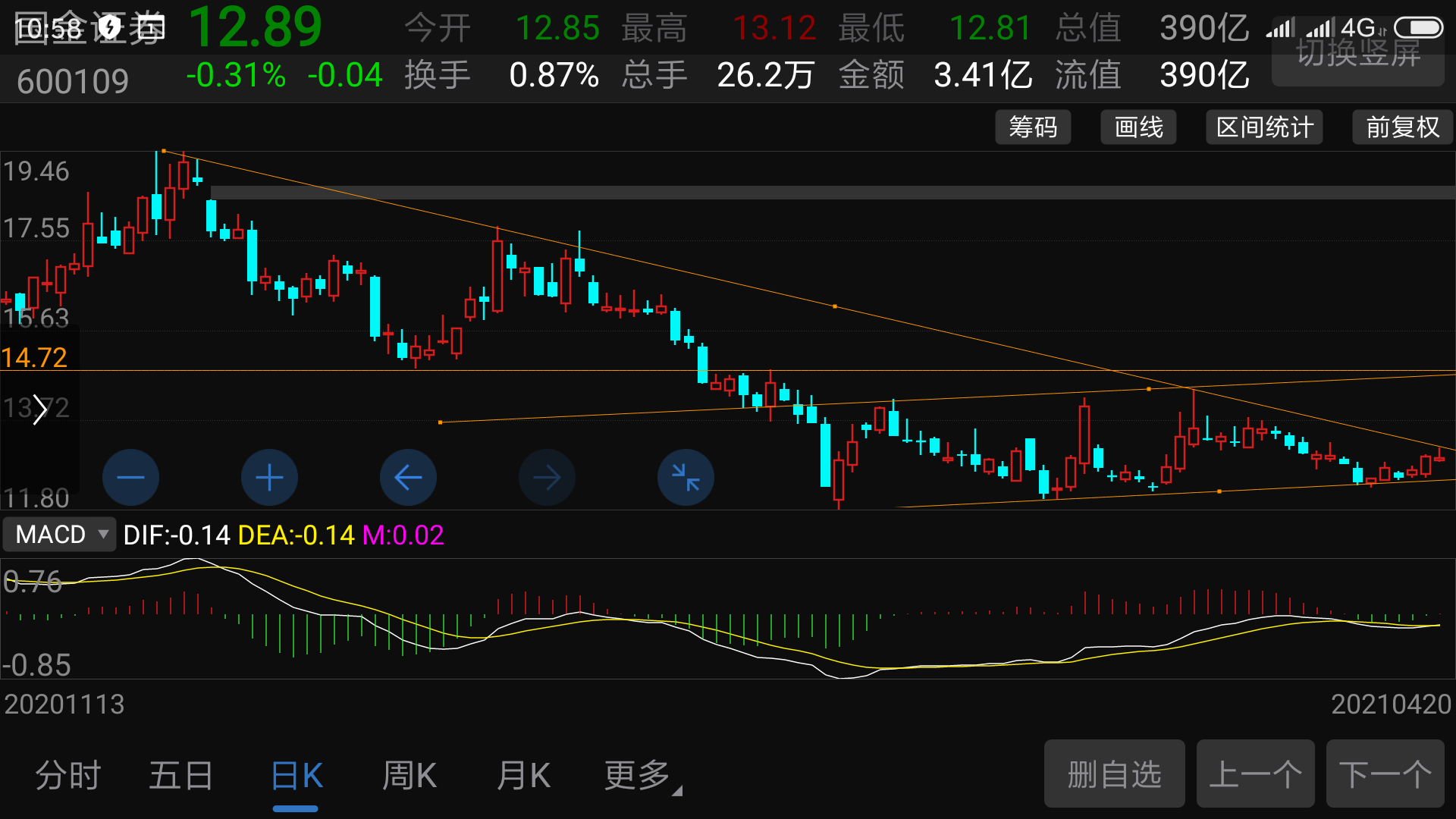Tap horizontal line price label 14.72
1456x819 pixels.
34,357
